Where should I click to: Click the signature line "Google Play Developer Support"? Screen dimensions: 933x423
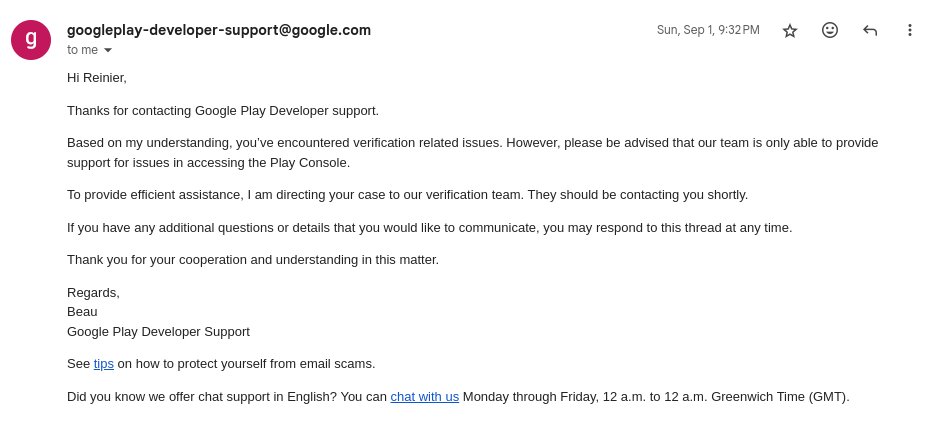(158, 332)
